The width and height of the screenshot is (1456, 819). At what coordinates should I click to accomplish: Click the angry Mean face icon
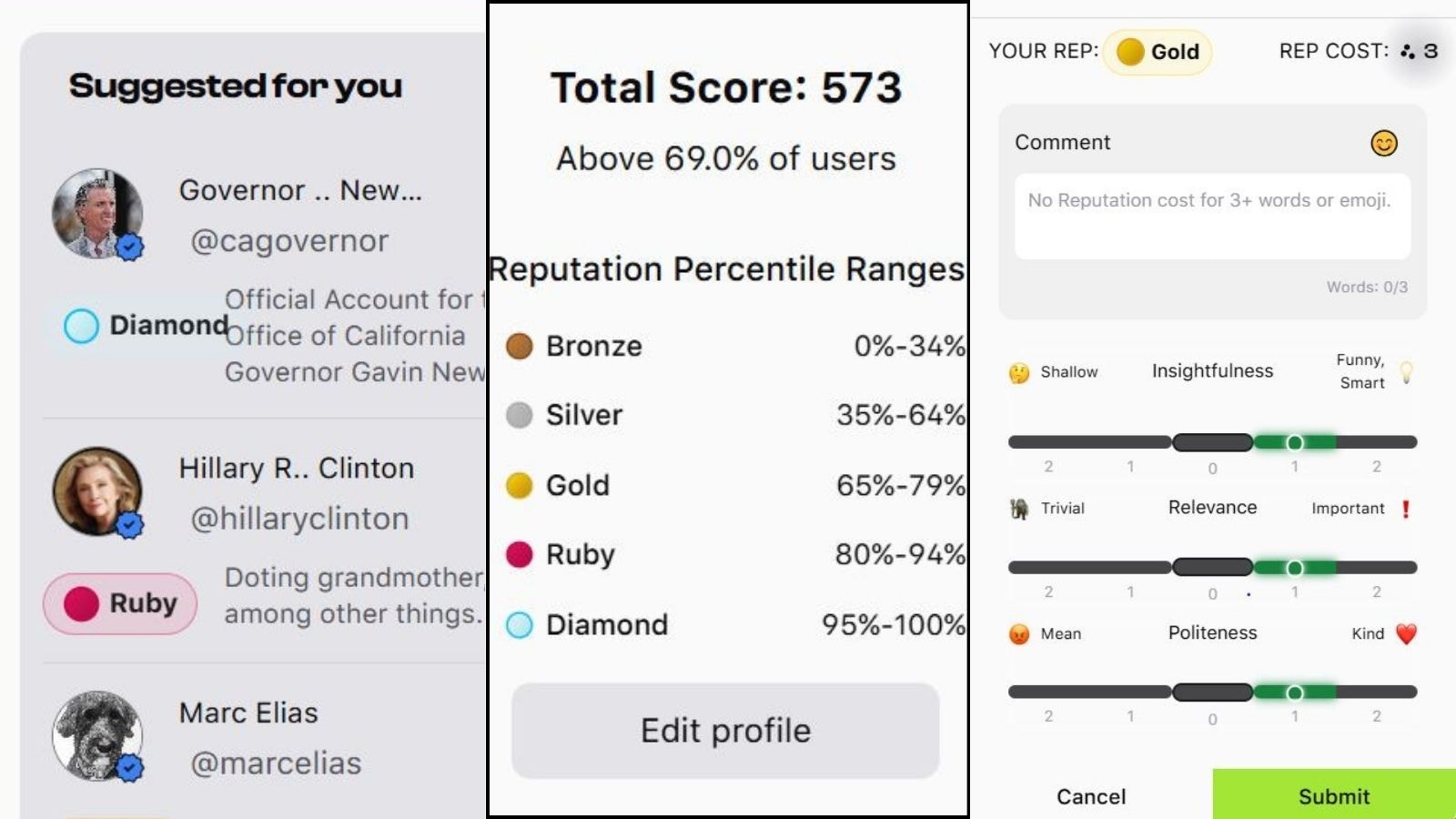pyautogui.click(x=1019, y=634)
